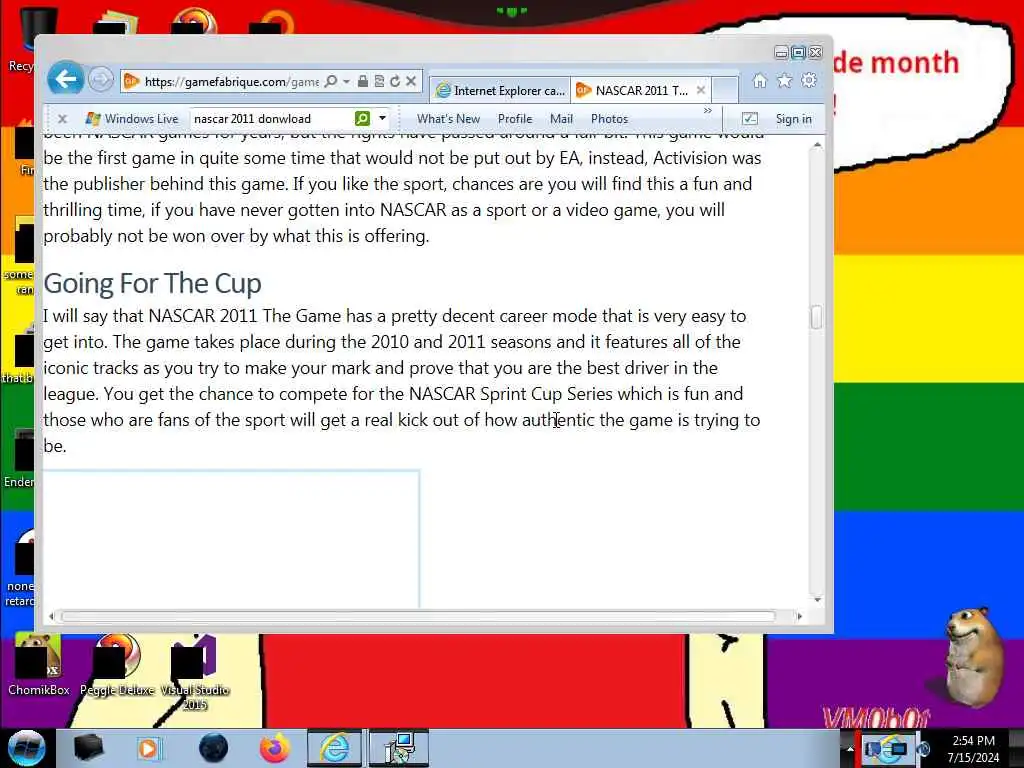Click the horizontal scroll left arrow
Viewport: 1024px width, 768px height.
51,616
